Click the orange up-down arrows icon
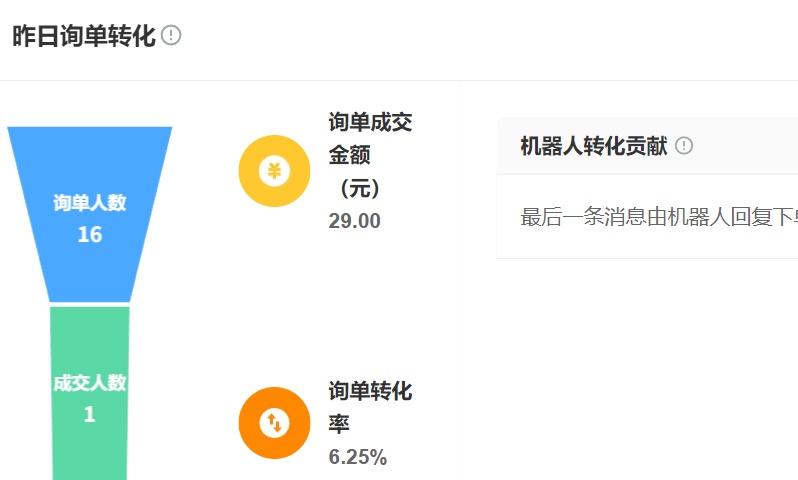 click(274, 423)
